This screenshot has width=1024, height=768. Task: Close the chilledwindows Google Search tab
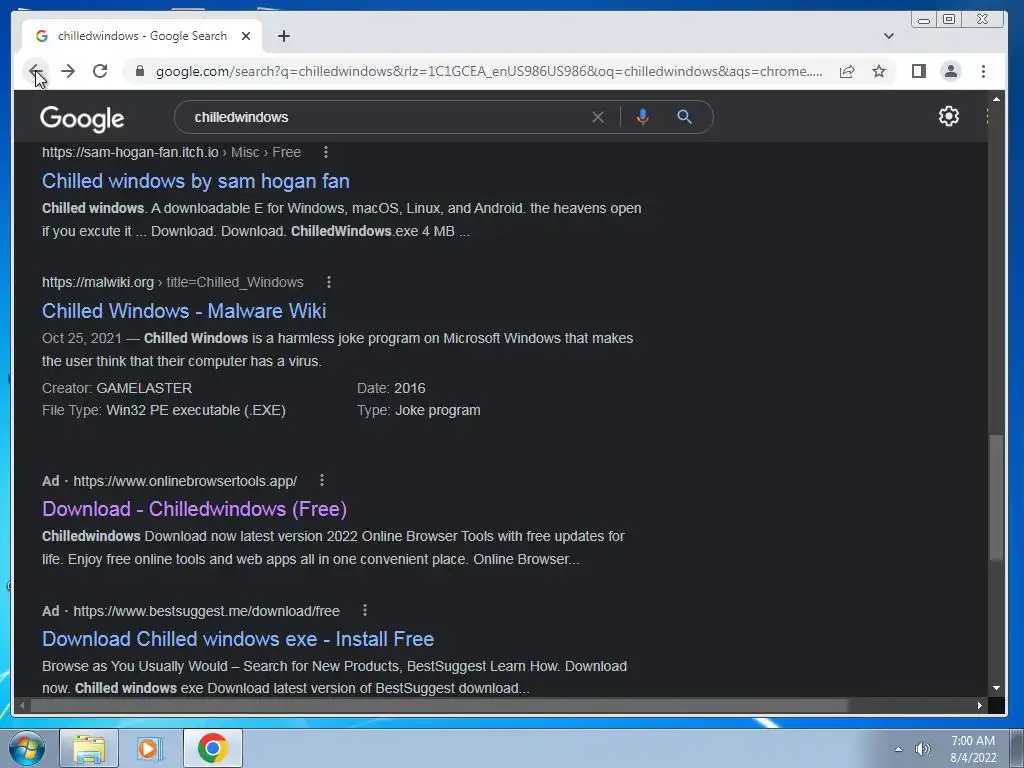pyautogui.click(x=246, y=36)
